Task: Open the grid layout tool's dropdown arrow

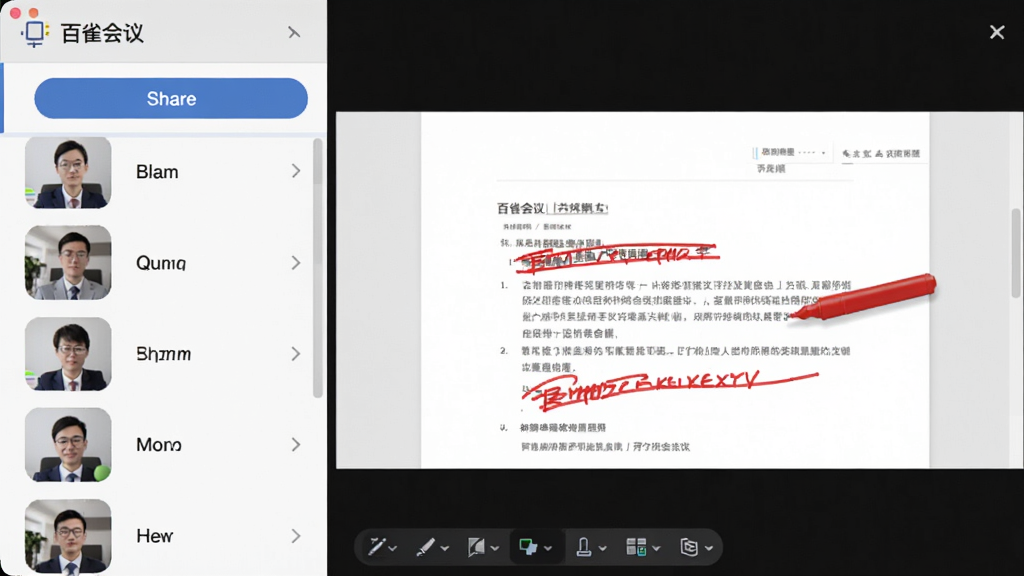Action: [x=656, y=549]
